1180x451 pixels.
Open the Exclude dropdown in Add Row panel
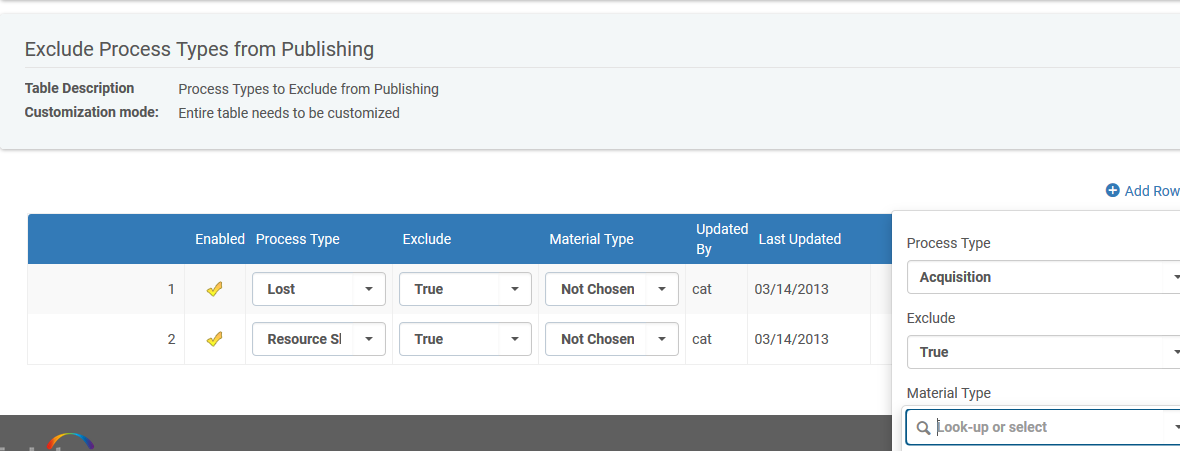point(1043,352)
